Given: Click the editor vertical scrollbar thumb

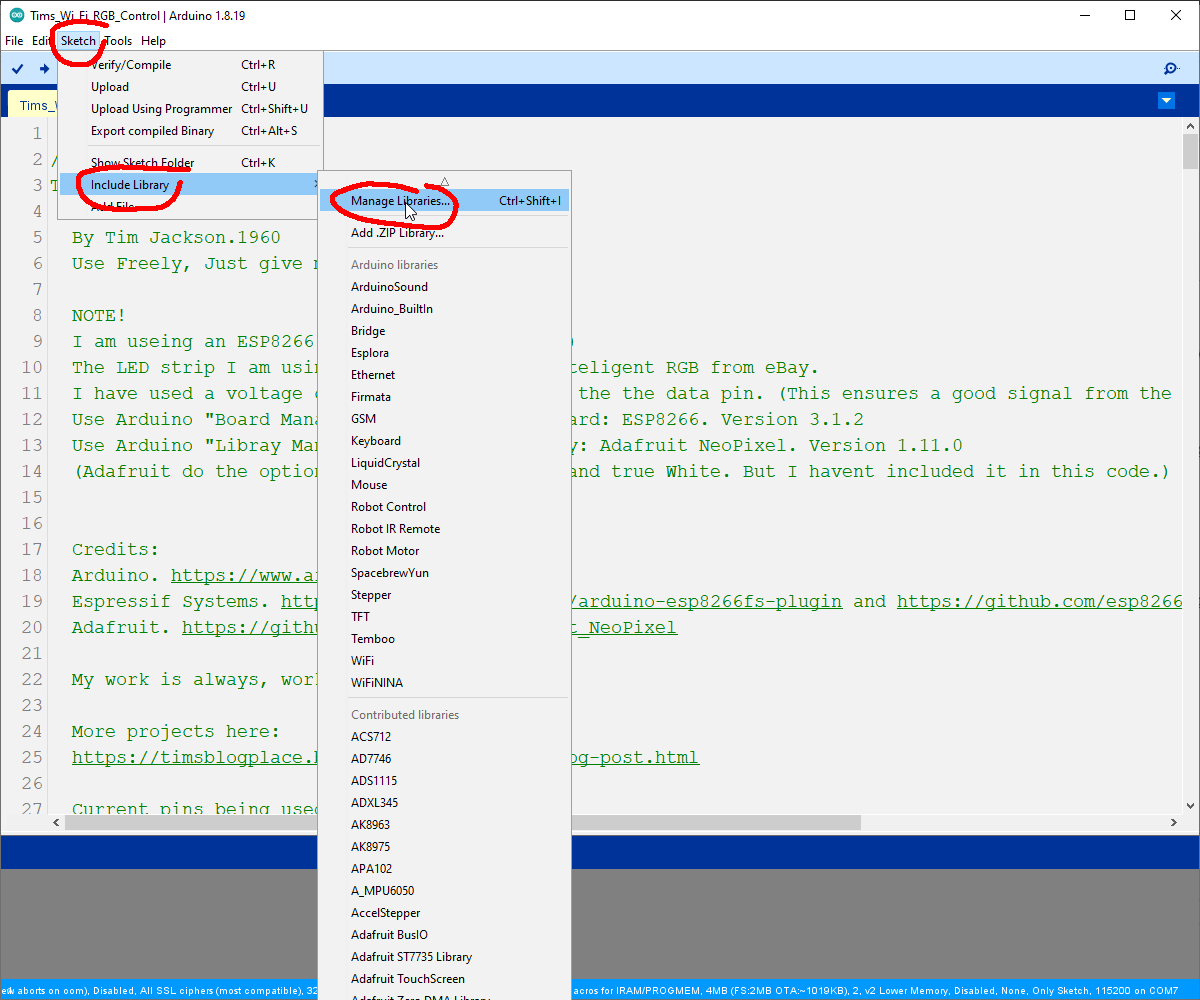Looking at the screenshot, I should [1190, 151].
